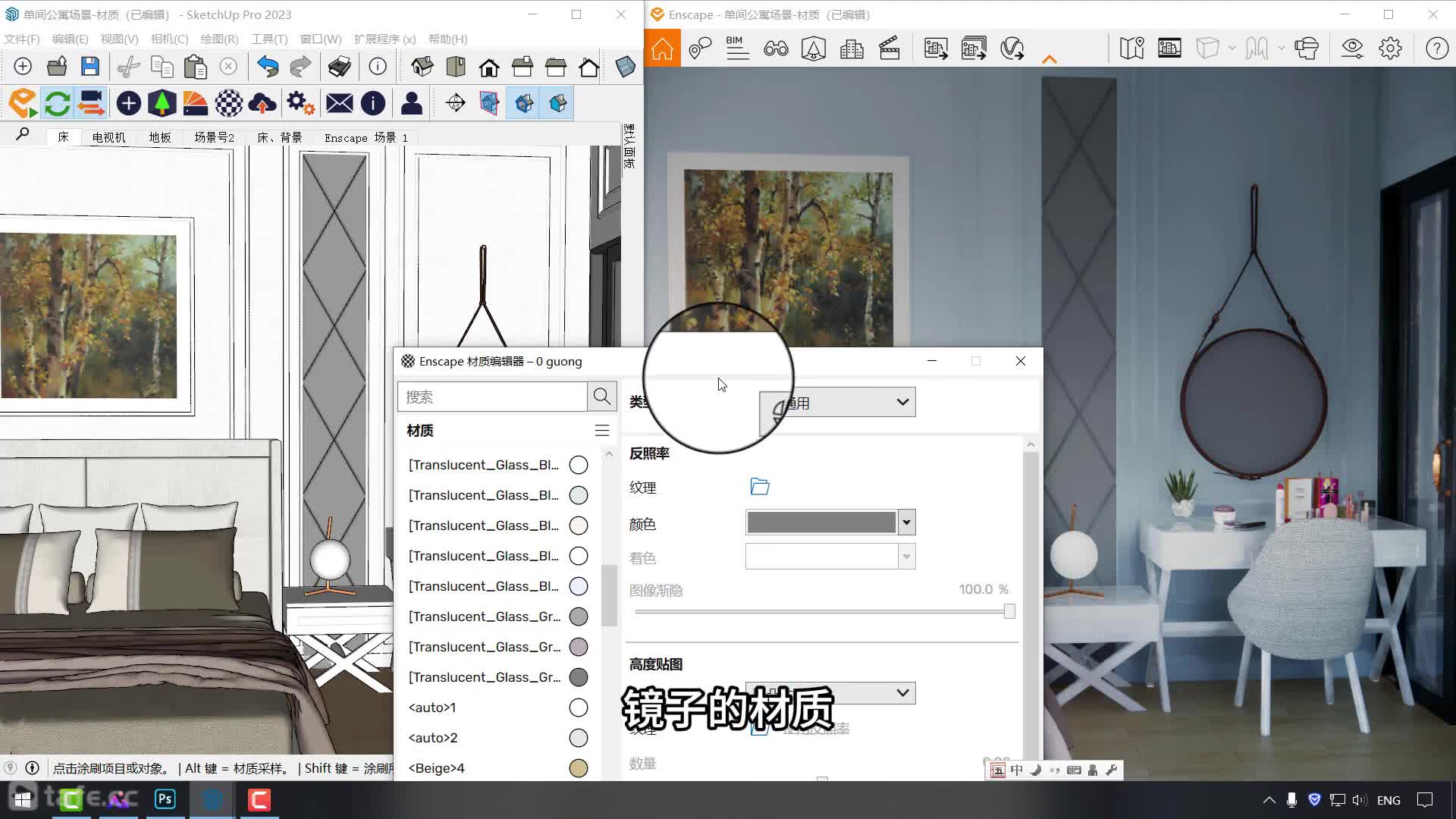Click the Enscape home button

662,49
